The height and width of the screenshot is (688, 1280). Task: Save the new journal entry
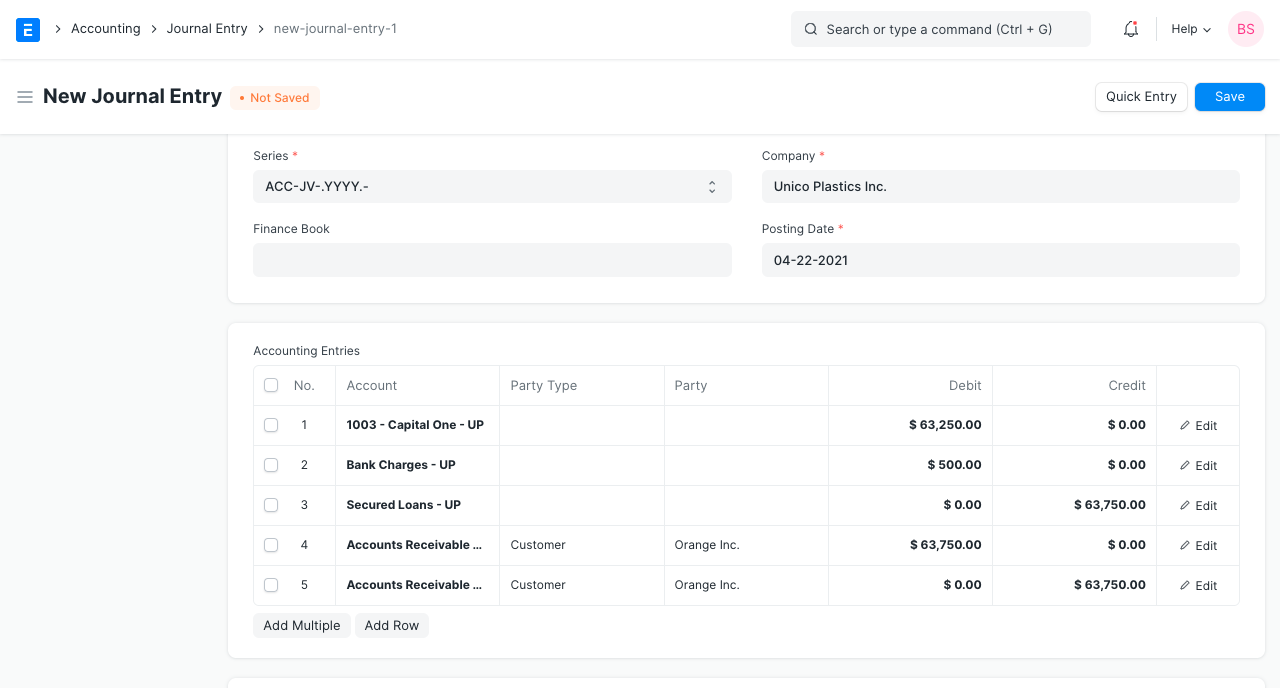(1229, 96)
